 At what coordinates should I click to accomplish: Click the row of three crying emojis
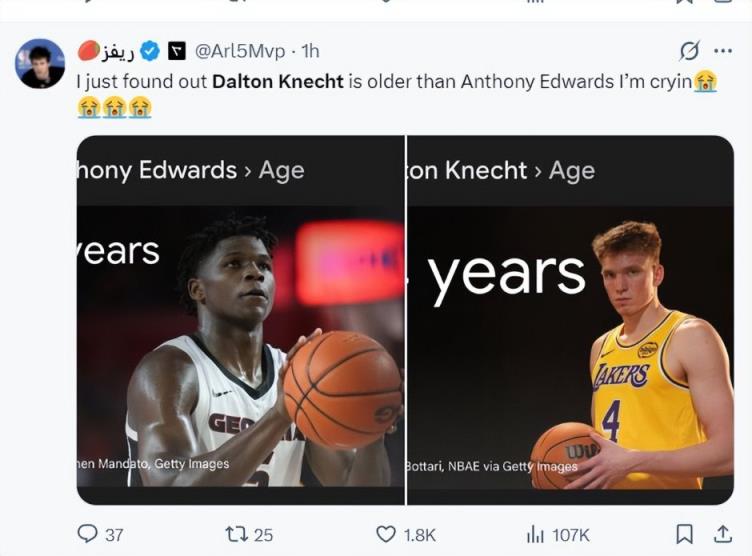click(114, 107)
